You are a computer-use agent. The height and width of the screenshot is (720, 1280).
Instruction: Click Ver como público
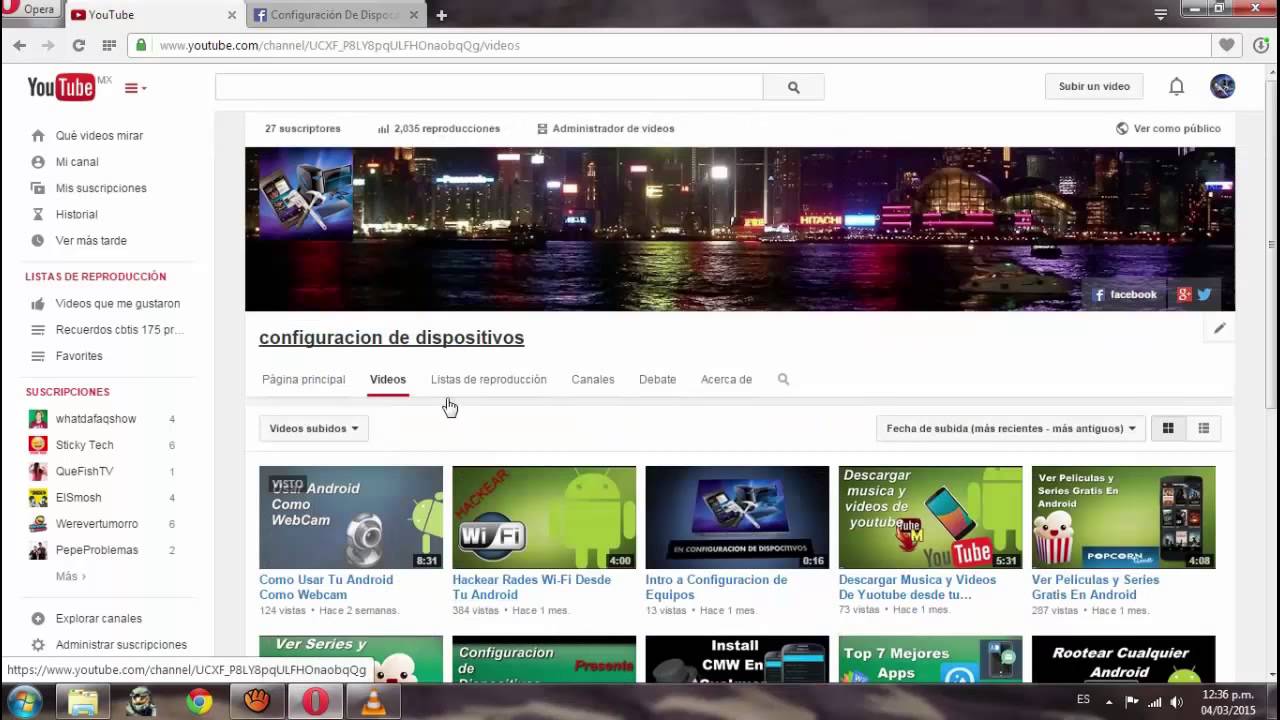tap(1168, 128)
